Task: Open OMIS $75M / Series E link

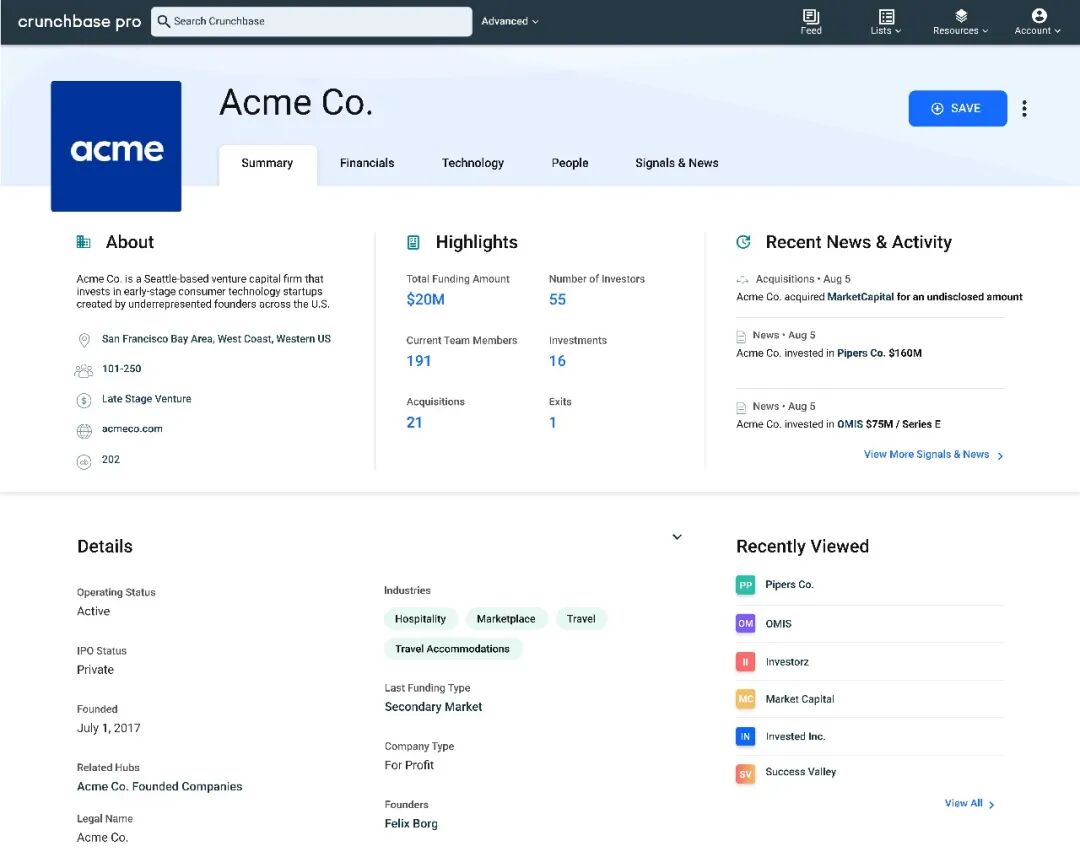Action: click(x=889, y=424)
